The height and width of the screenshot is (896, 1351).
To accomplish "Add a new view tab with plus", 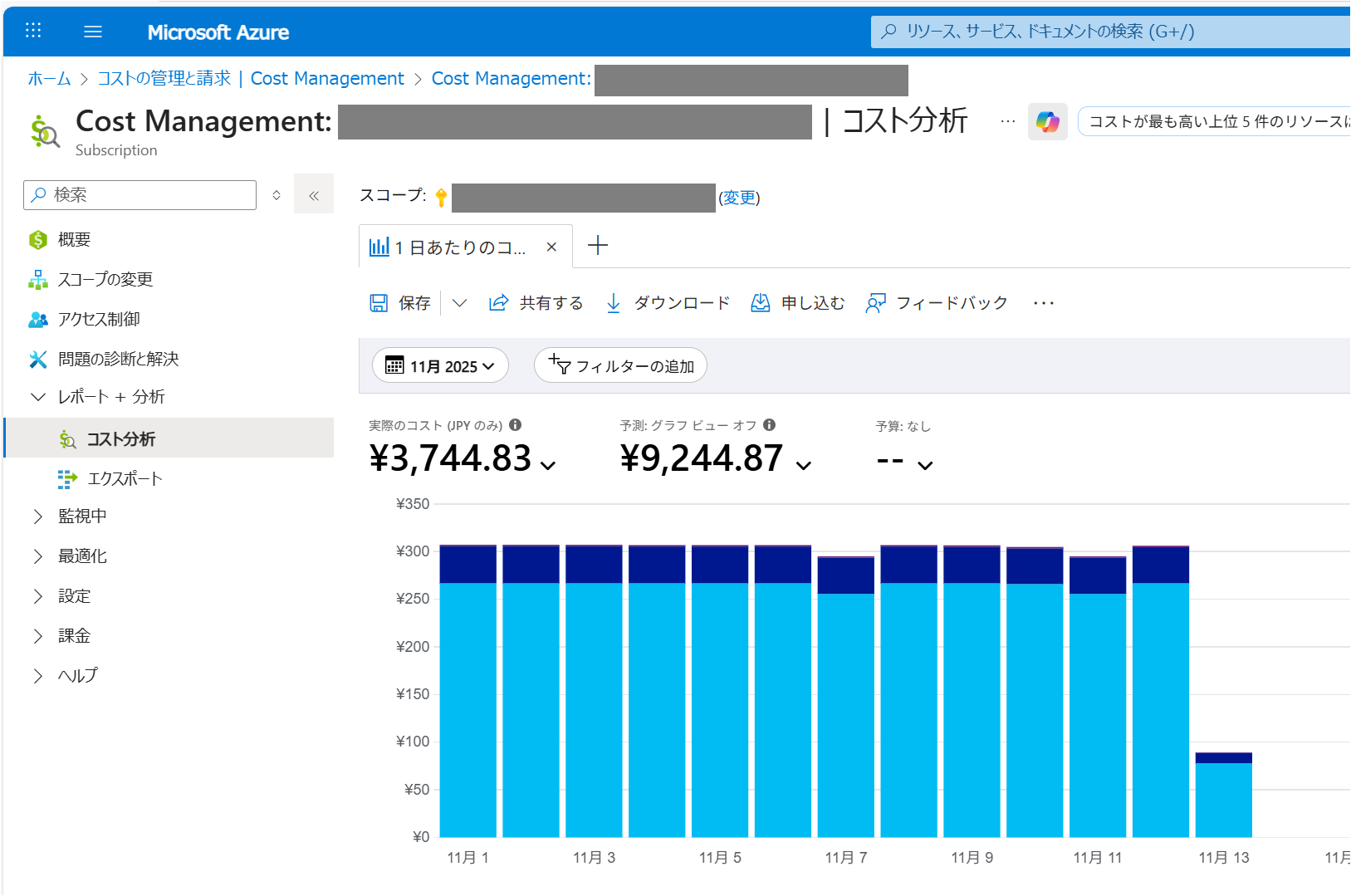I will (598, 246).
